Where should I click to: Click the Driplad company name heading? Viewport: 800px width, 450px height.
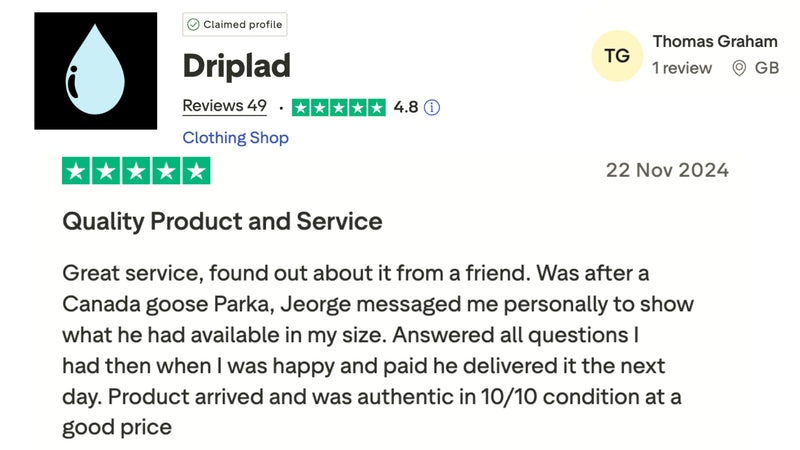(236, 66)
